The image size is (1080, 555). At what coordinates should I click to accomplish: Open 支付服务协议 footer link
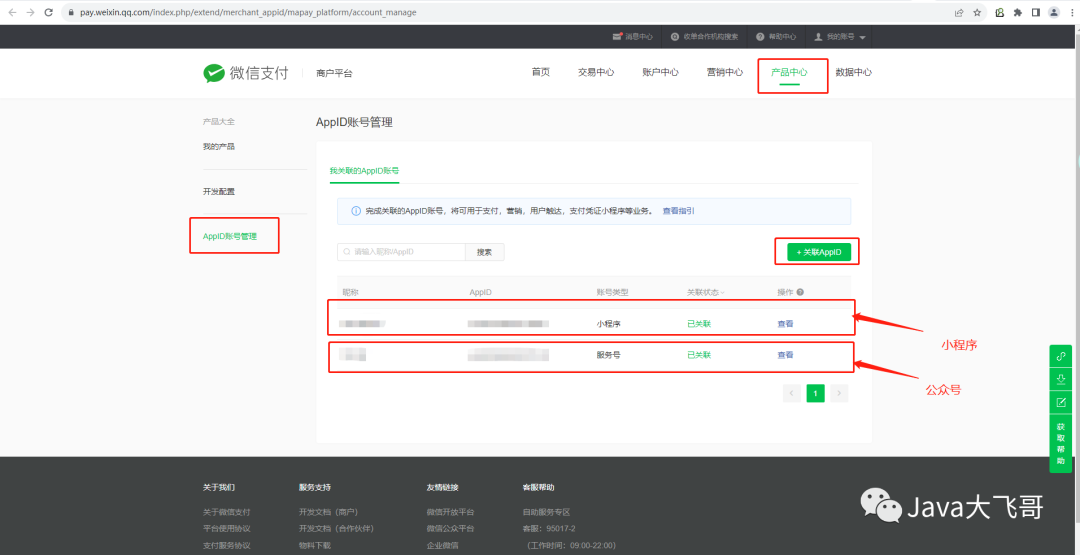click(x=227, y=545)
